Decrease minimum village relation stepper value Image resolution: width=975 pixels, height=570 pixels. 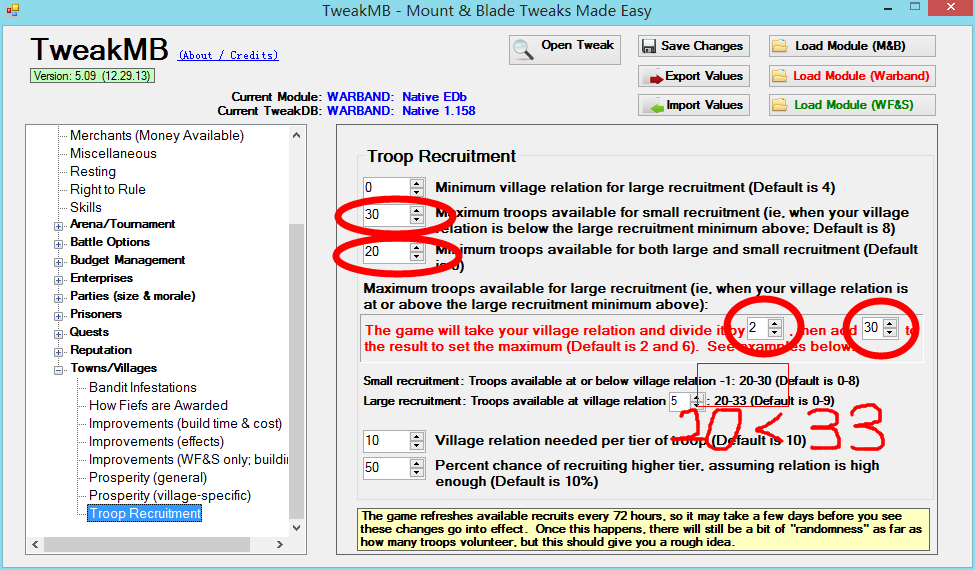click(417, 192)
